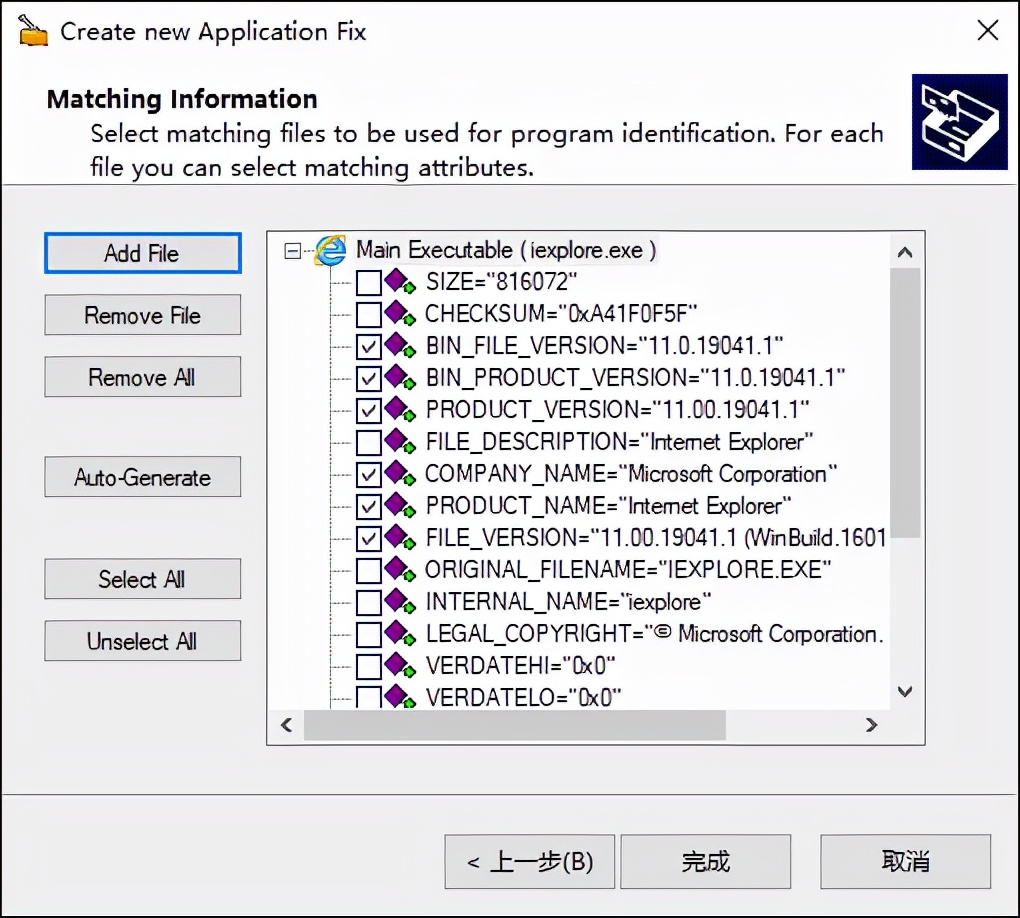Click the attribute icon beside INTERNAL_NAME
Viewport: 1020px width, 918px height.
pos(399,602)
